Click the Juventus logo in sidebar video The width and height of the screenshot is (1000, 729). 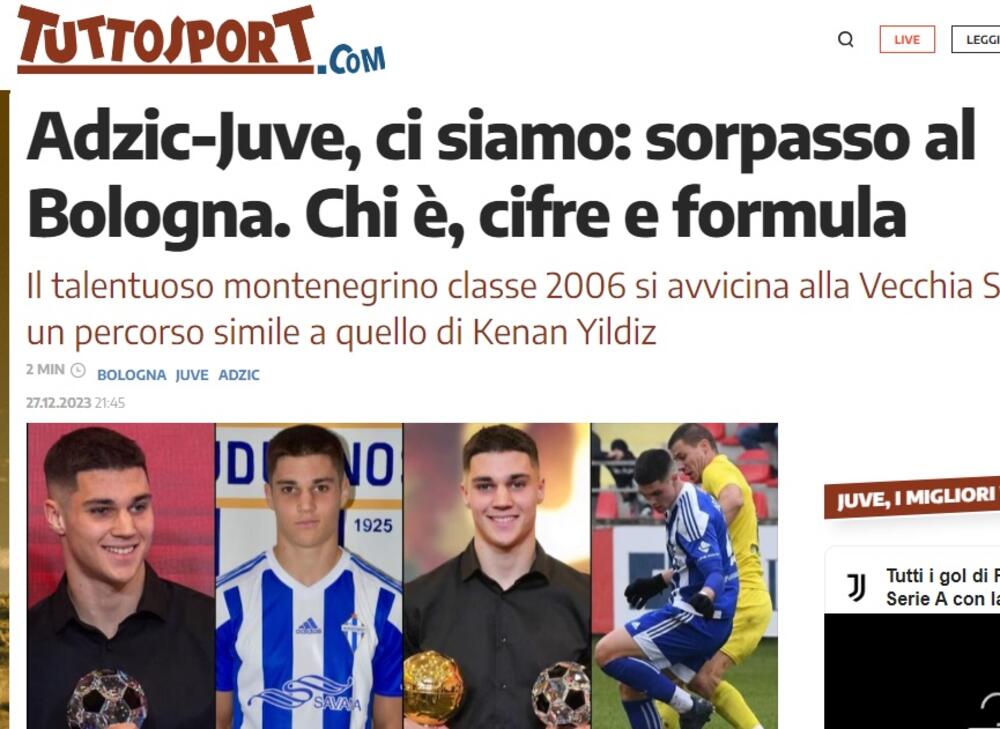coord(856,587)
